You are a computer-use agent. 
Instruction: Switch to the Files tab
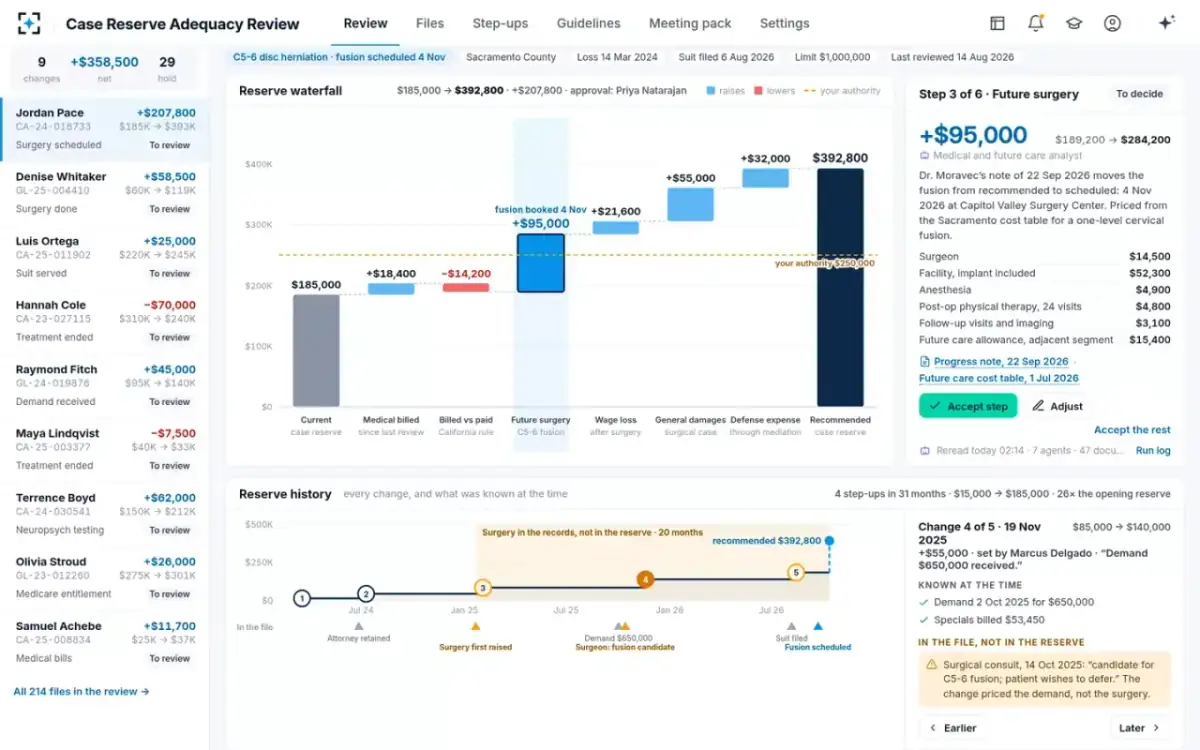tap(430, 23)
